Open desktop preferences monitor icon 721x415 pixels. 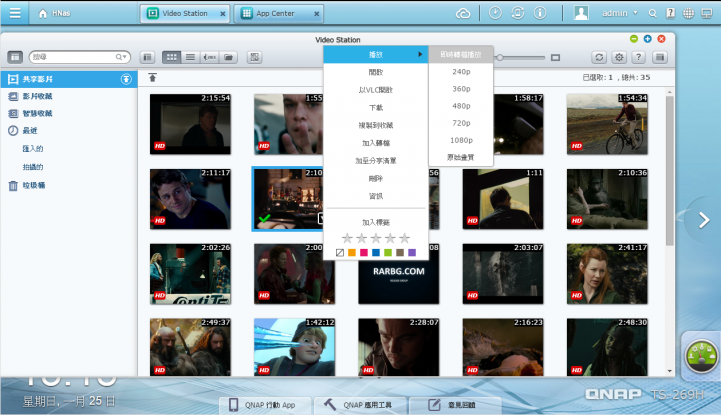pyautogui.click(x=707, y=13)
